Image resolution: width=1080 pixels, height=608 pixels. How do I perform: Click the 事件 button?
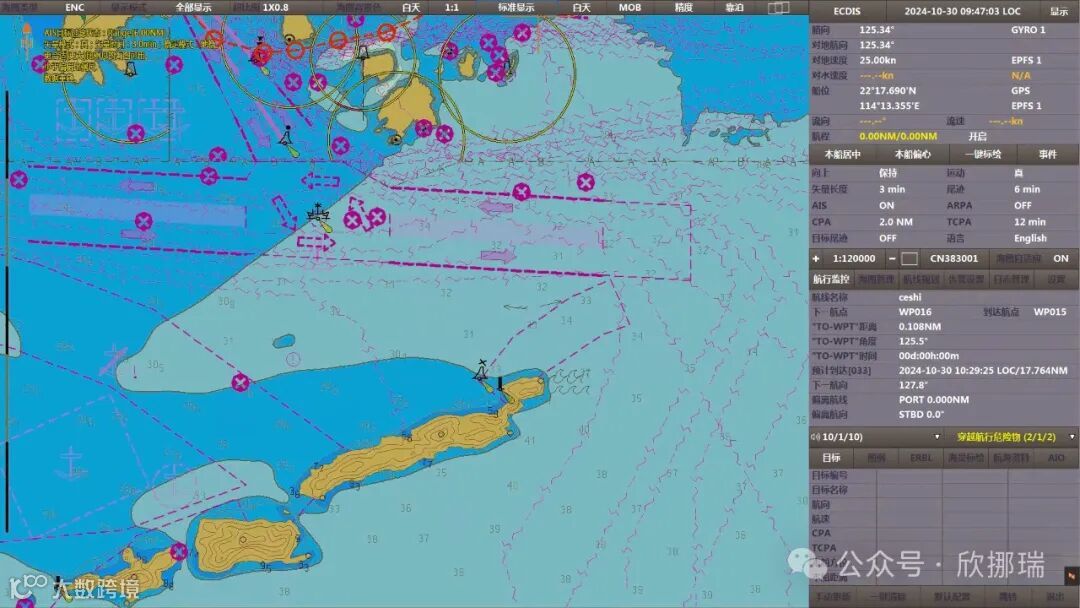(x=1048, y=154)
